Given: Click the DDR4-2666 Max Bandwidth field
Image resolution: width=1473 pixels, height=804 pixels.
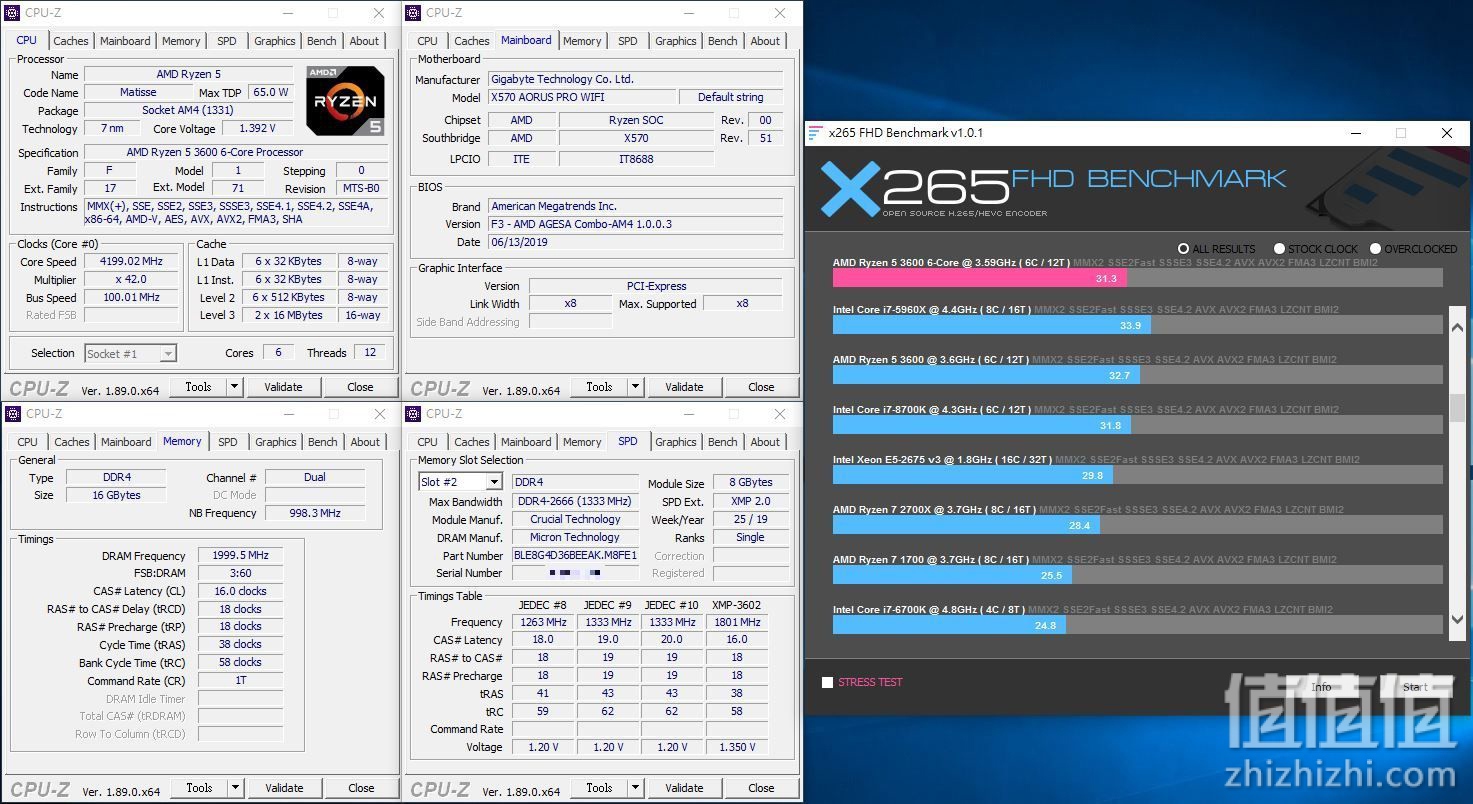Looking at the screenshot, I should 575,501.
